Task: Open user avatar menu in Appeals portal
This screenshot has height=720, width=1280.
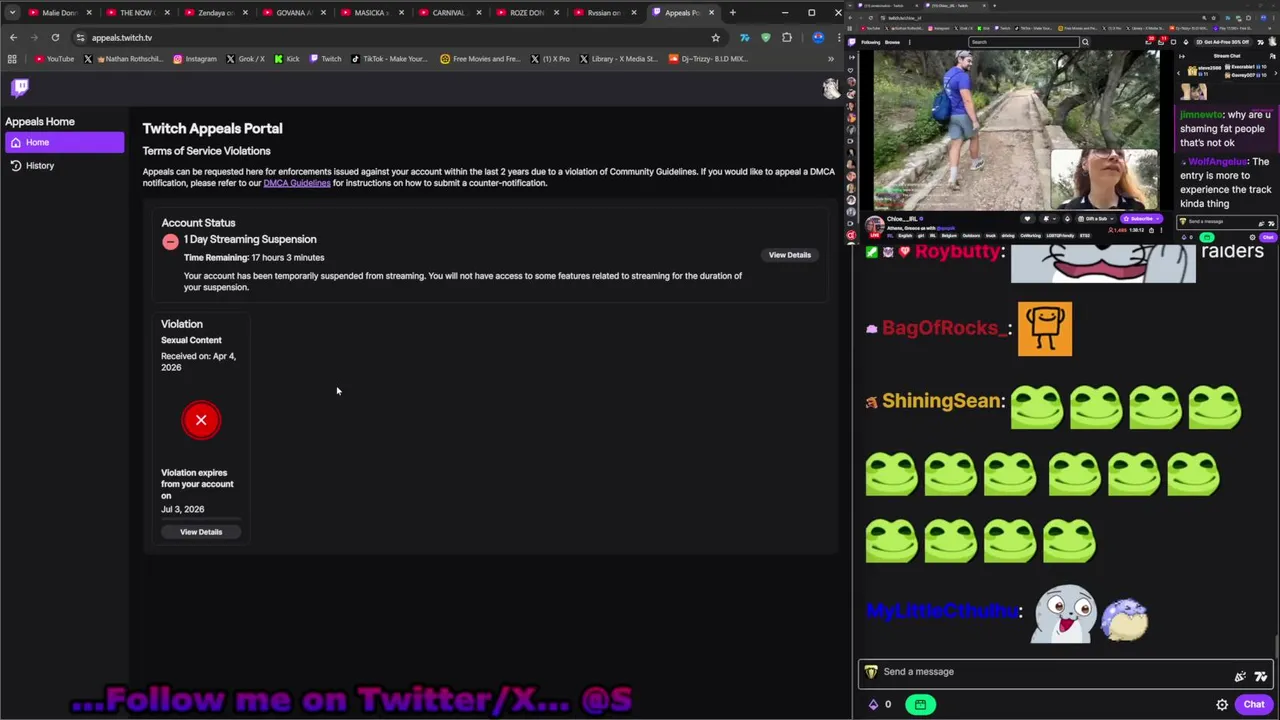Action: [x=831, y=88]
